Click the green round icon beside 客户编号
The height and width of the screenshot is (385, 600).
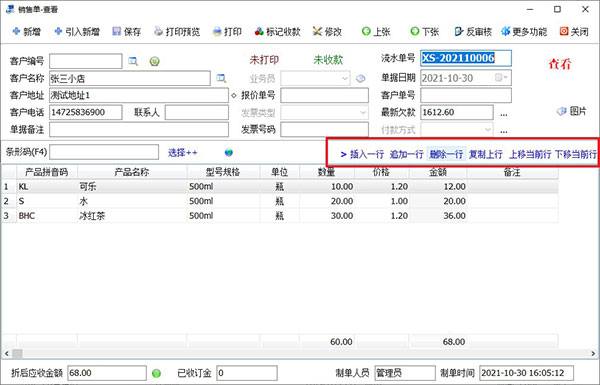(155, 61)
